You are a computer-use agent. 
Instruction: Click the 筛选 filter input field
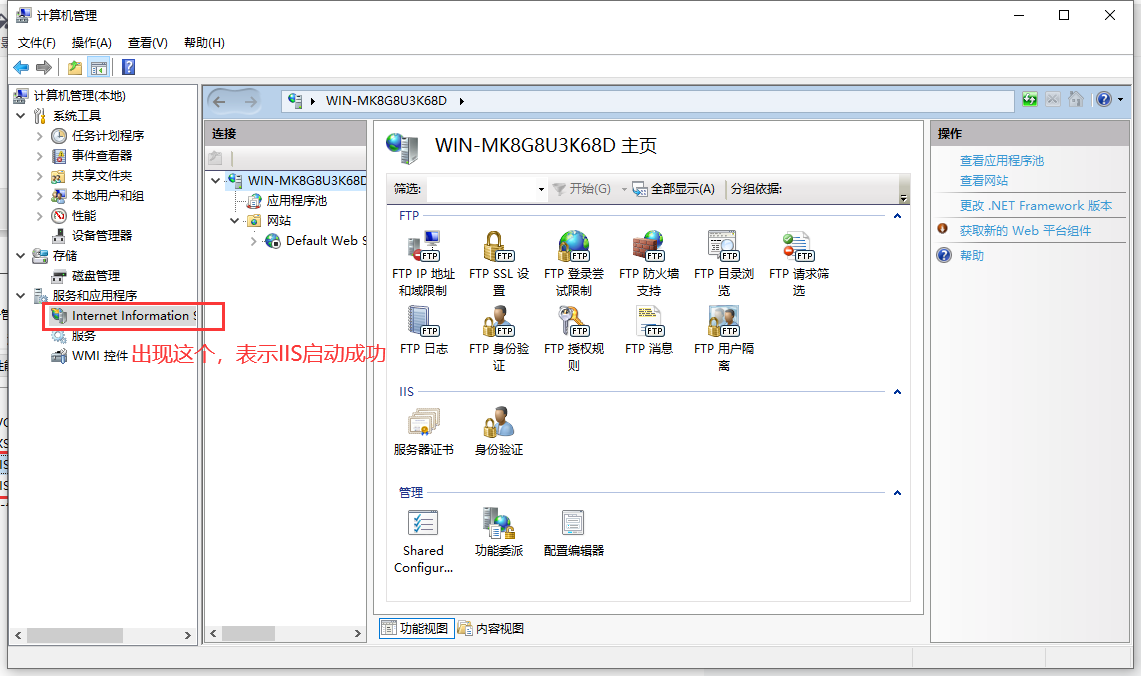click(x=482, y=189)
